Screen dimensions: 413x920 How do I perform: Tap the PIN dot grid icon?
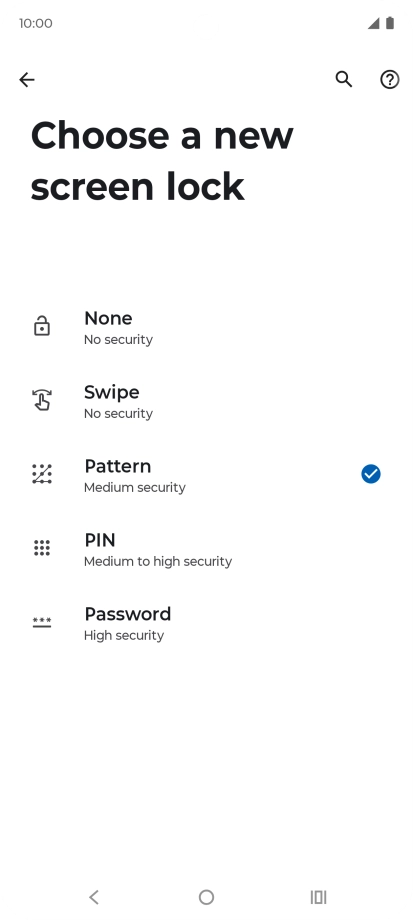point(42,547)
